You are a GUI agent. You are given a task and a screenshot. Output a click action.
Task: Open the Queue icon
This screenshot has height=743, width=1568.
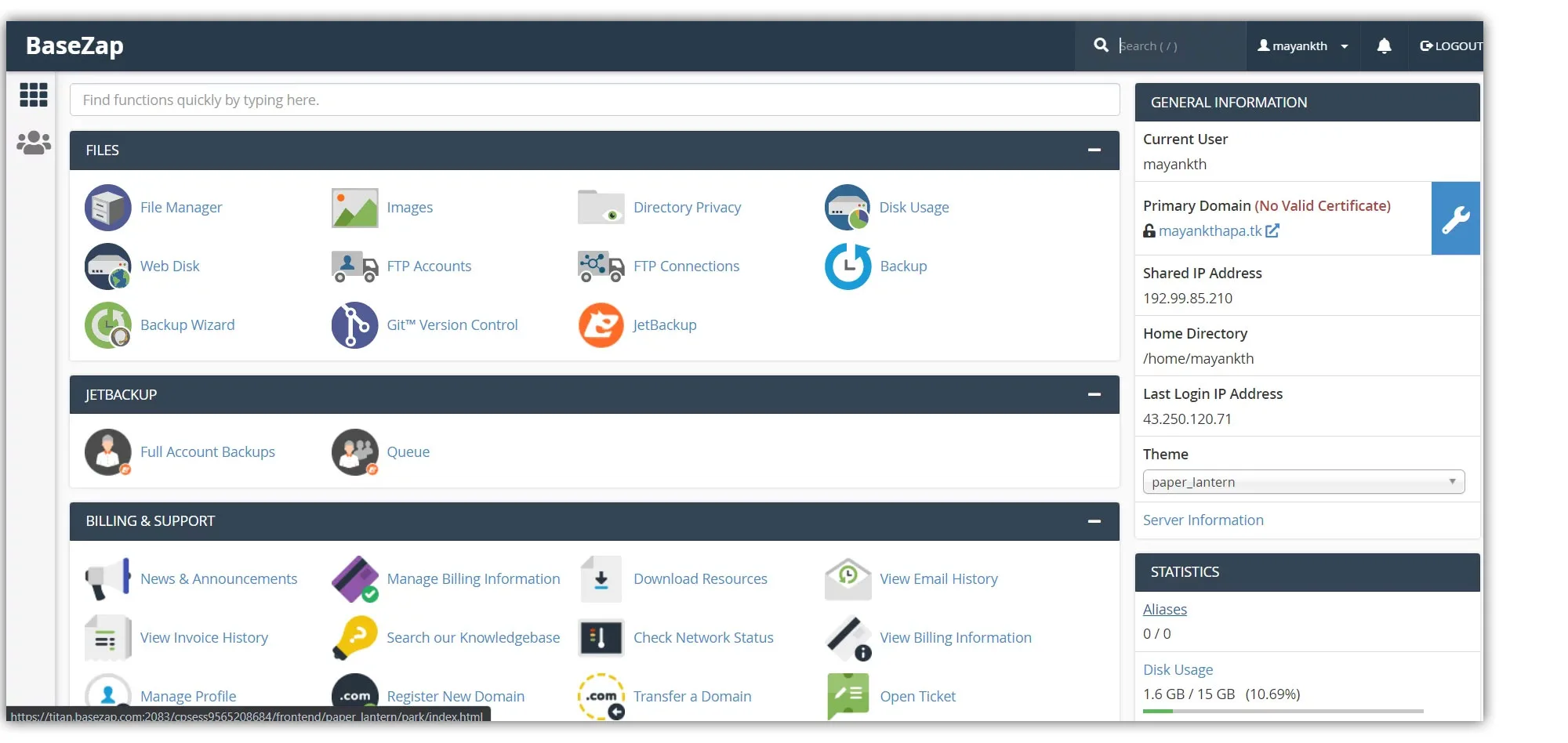pos(354,452)
